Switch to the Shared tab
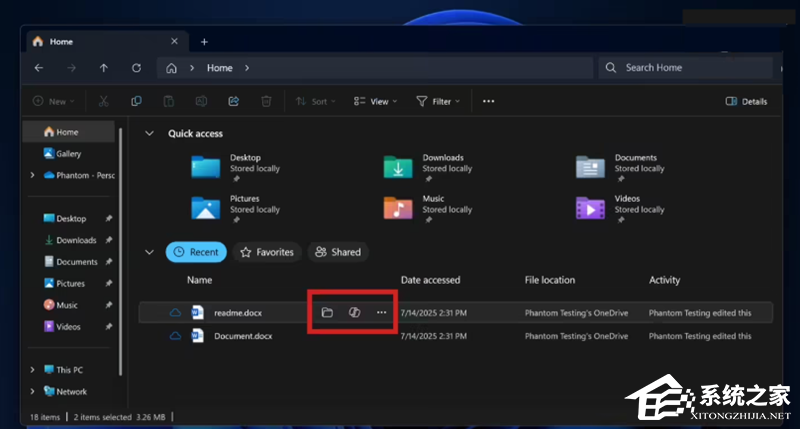This screenshot has height=429, width=800. 338,252
